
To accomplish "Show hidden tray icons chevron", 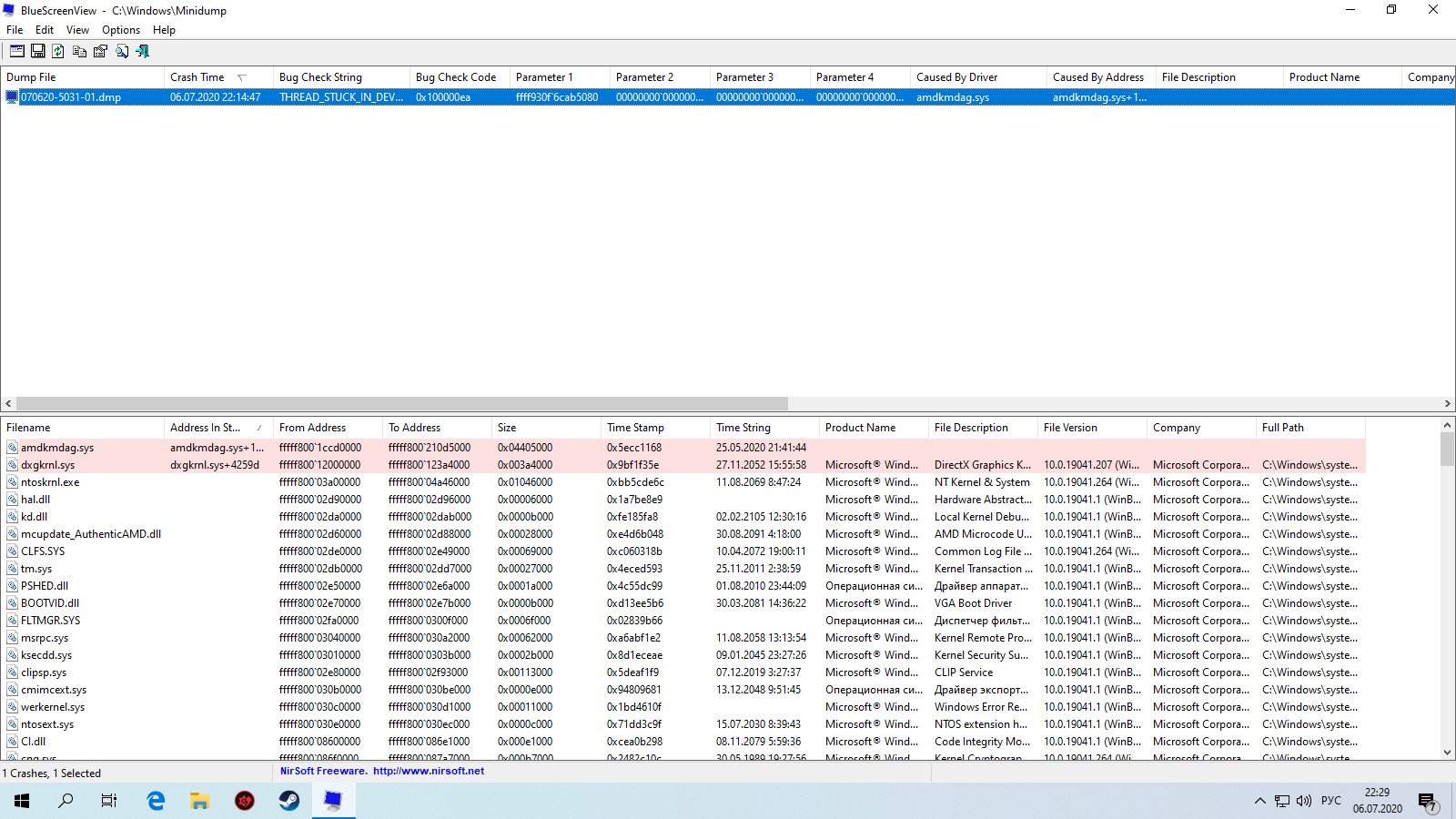I will pos(1259,801).
